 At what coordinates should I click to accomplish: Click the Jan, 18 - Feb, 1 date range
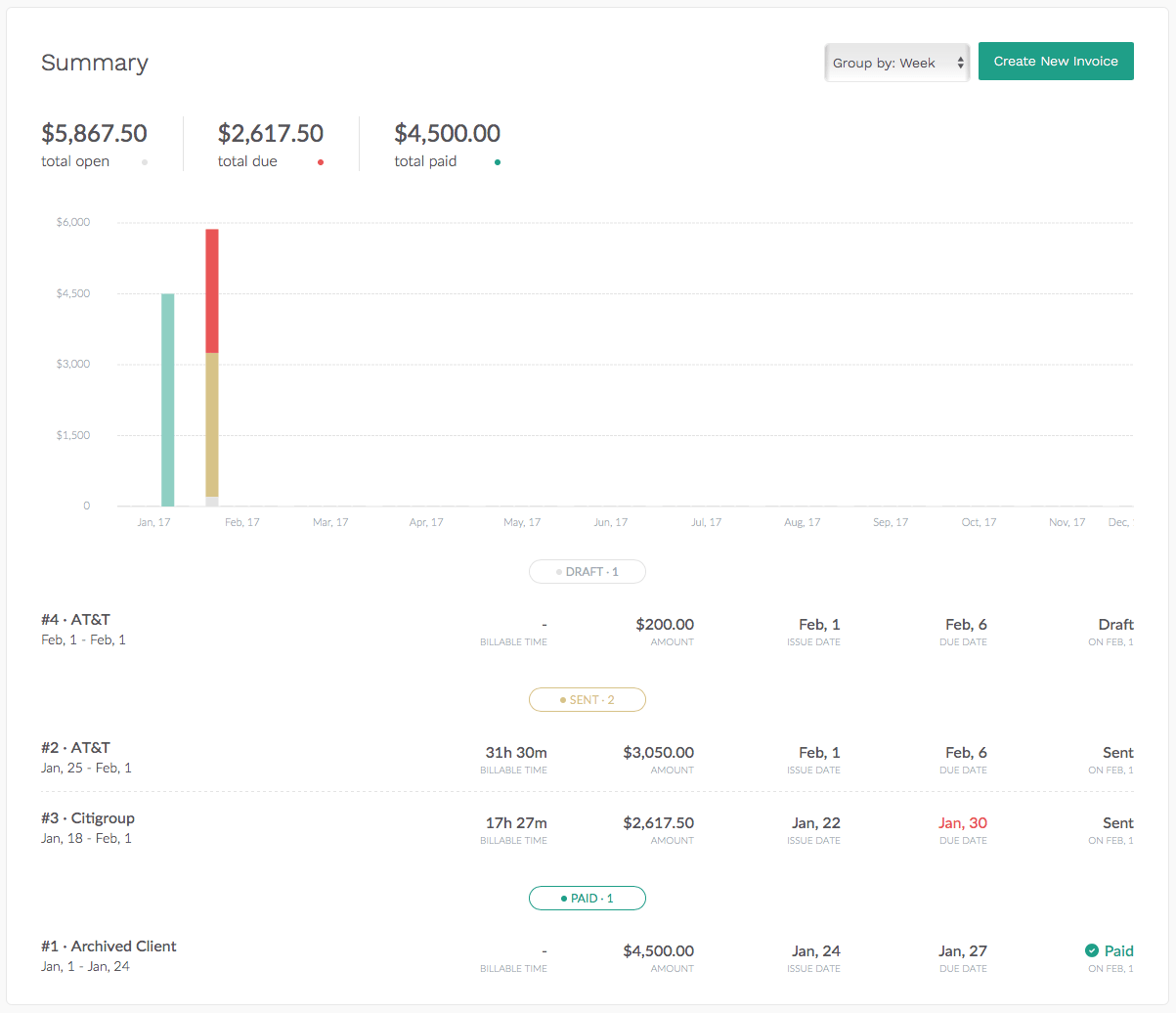point(86,838)
